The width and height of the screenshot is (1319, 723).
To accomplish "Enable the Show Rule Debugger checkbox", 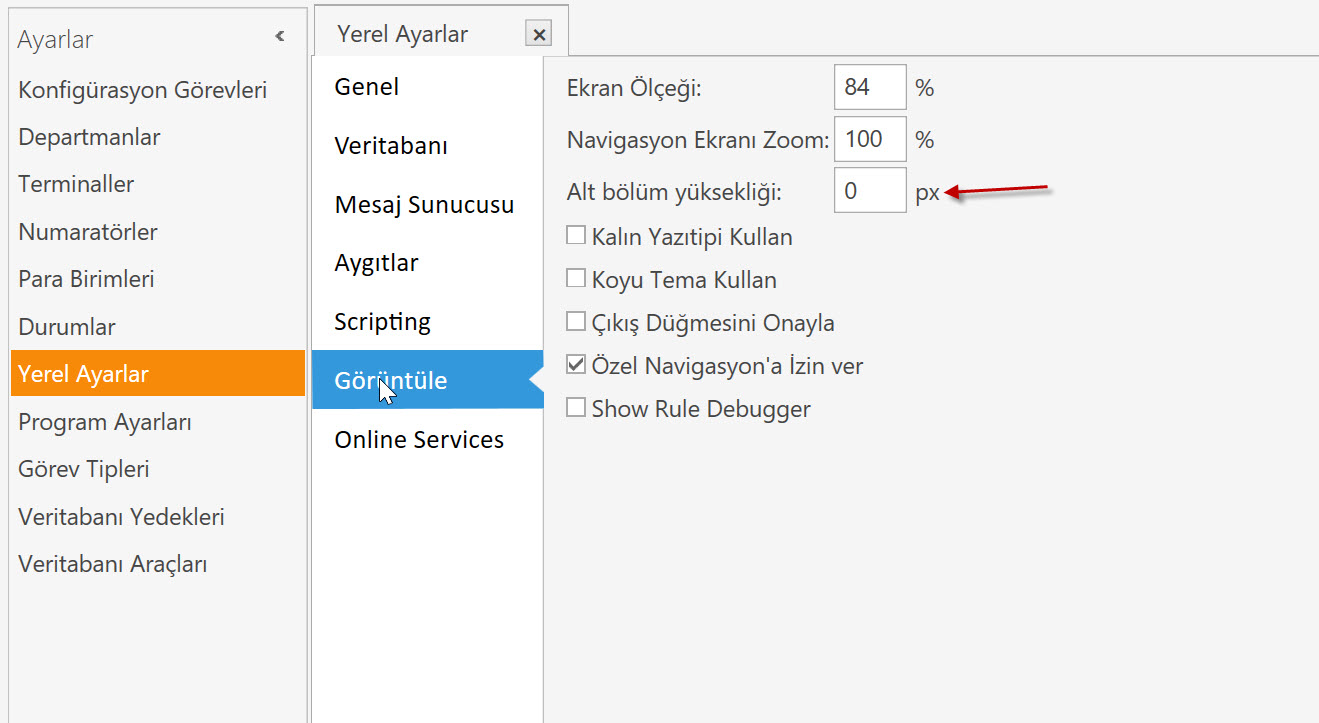I will click(x=576, y=408).
